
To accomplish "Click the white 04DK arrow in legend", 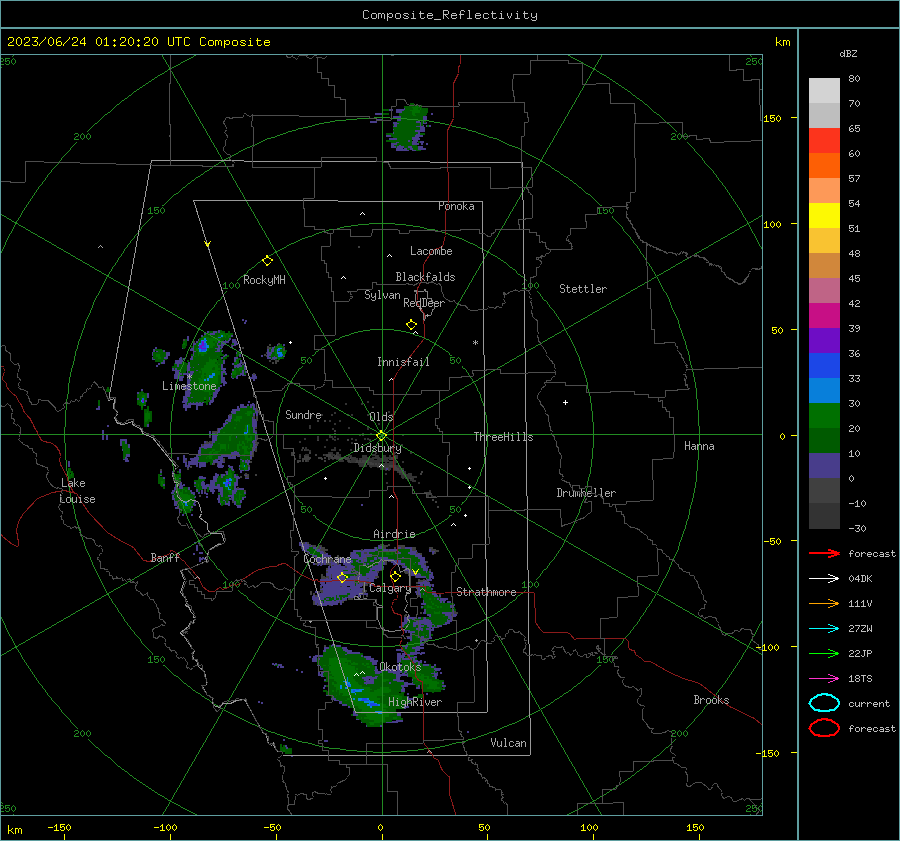I will click(824, 578).
